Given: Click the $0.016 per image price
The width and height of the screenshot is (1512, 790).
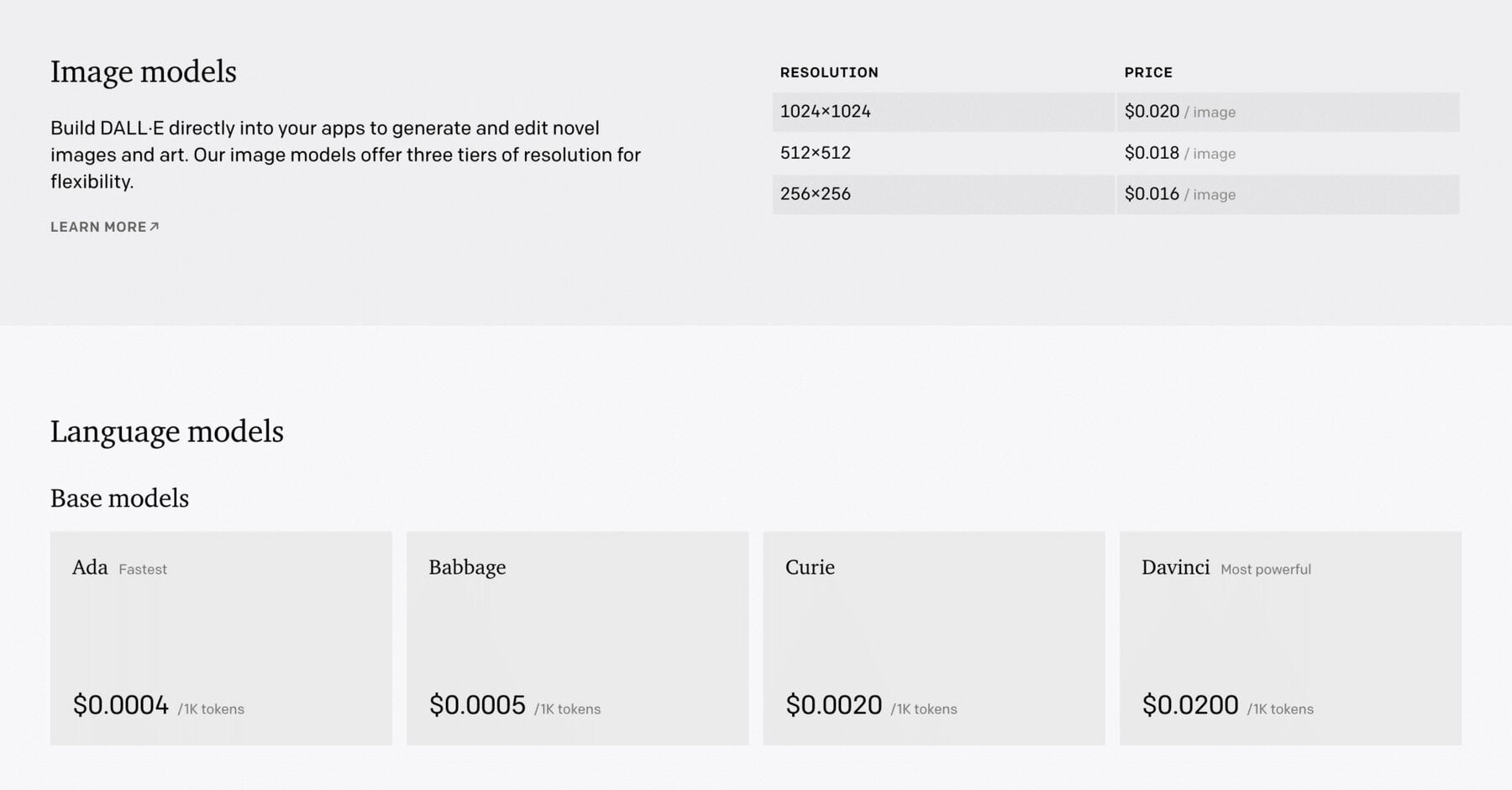Looking at the screenshot, I should [1180, 194].
